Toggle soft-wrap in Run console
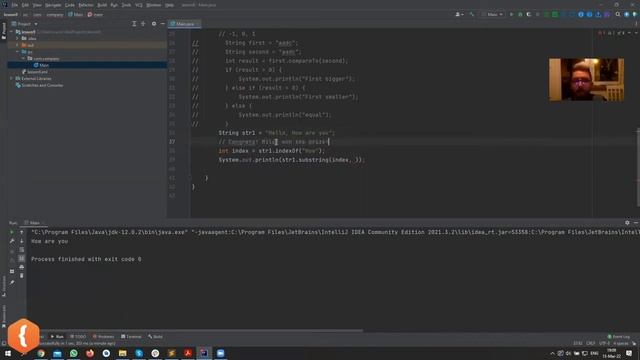The image size is (640, 360). (x=22, y=249)
